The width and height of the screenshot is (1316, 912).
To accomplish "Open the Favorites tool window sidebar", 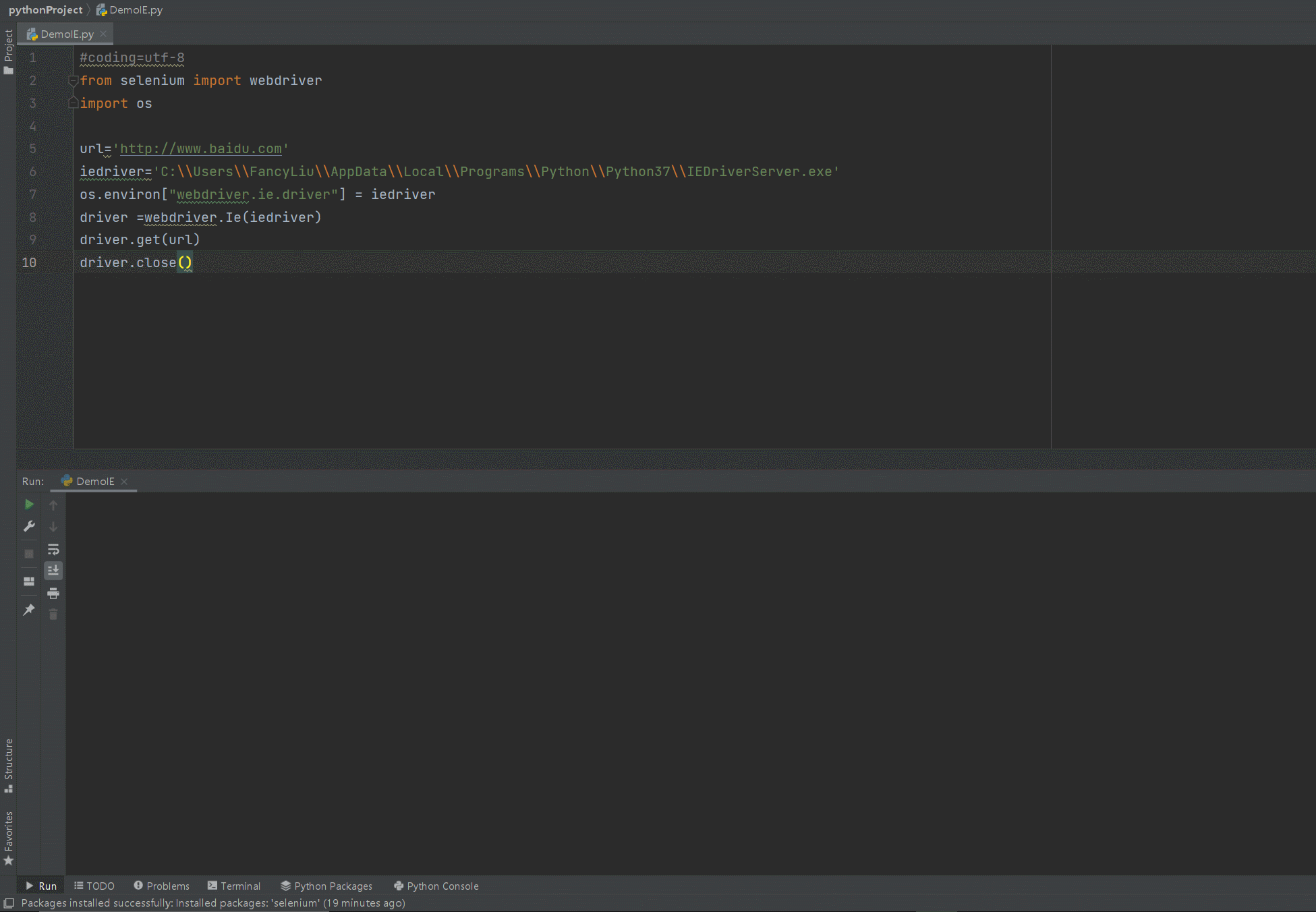I will [x=8, y=838].
